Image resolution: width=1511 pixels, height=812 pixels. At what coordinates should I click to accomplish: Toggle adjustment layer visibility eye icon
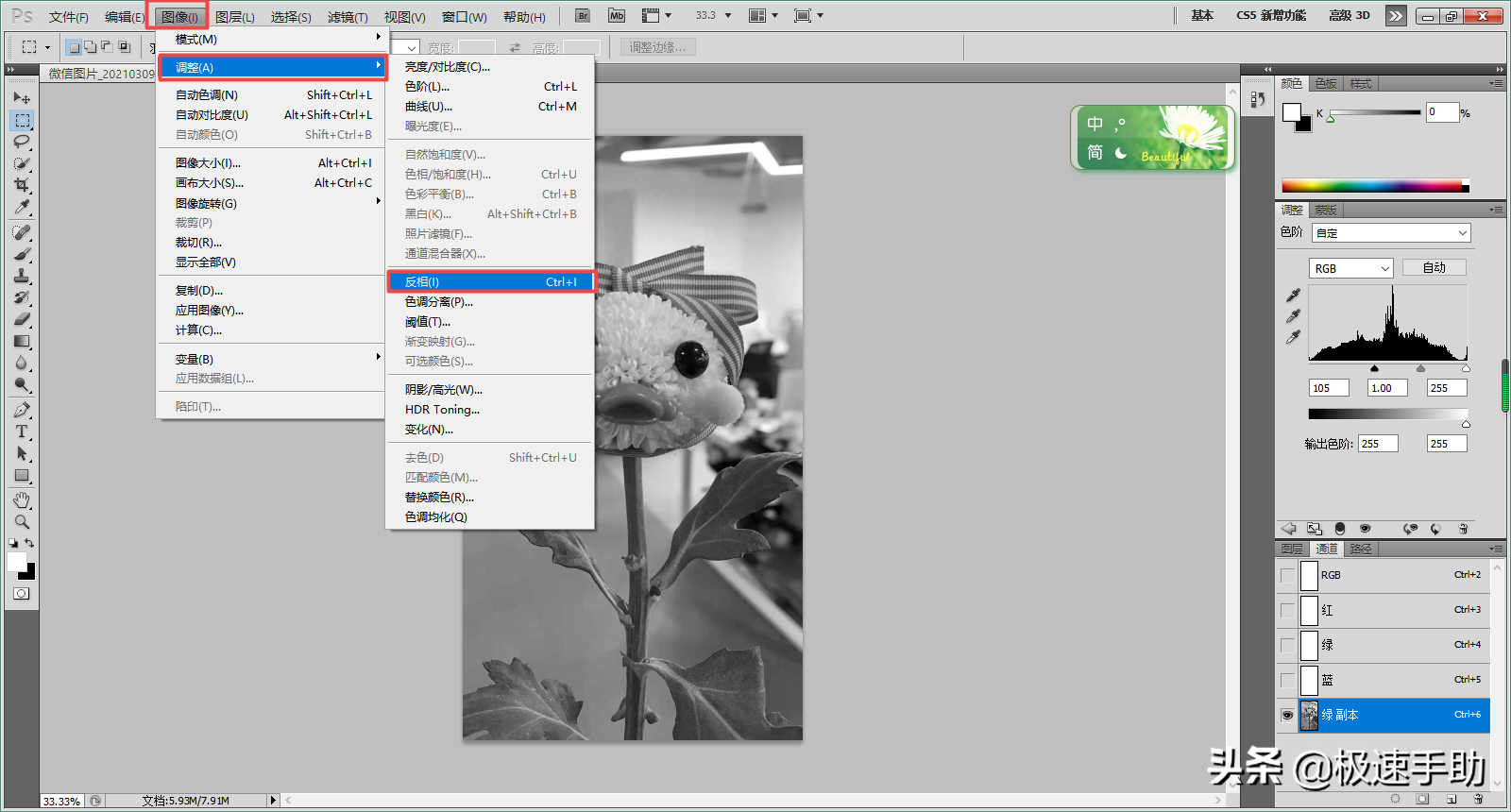click(x=1365, y=529)
